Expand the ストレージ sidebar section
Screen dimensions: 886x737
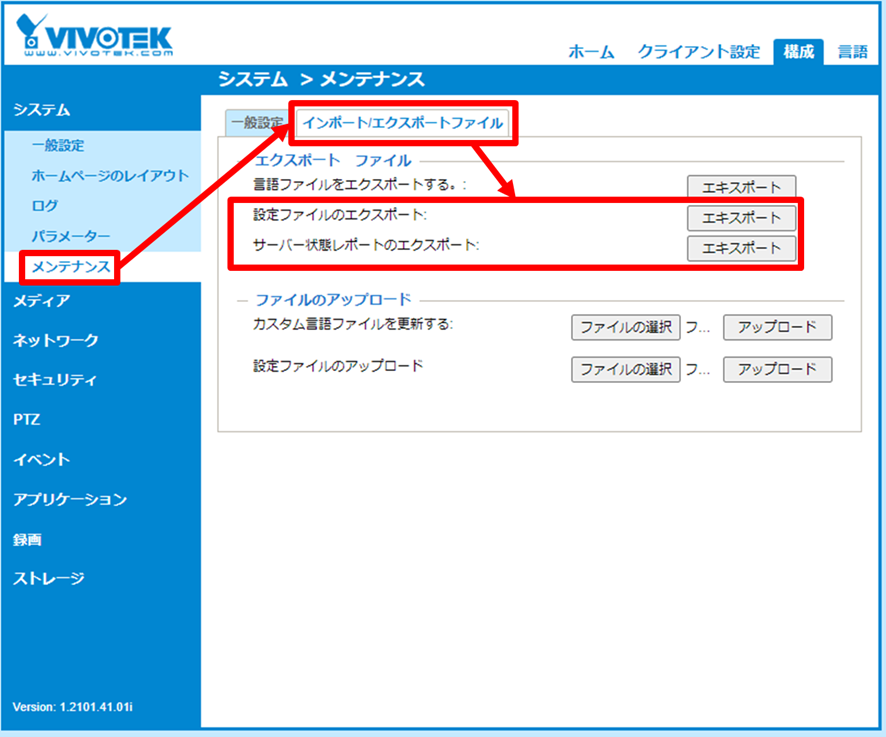pyautogui.click(x=49, y=579)
